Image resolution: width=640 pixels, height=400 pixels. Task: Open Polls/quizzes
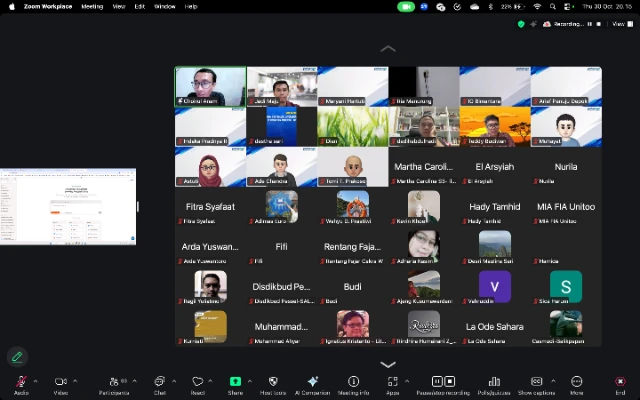(494, 385)
